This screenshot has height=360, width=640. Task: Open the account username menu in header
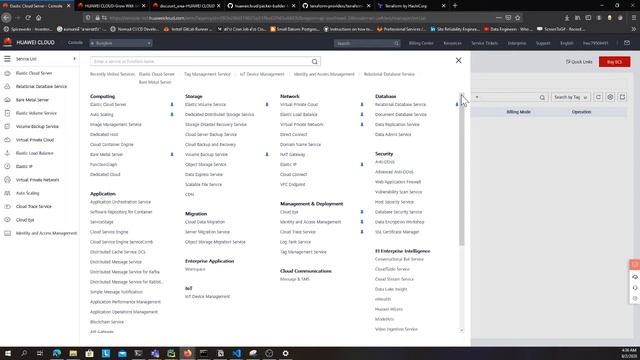(x=596, y=43)
